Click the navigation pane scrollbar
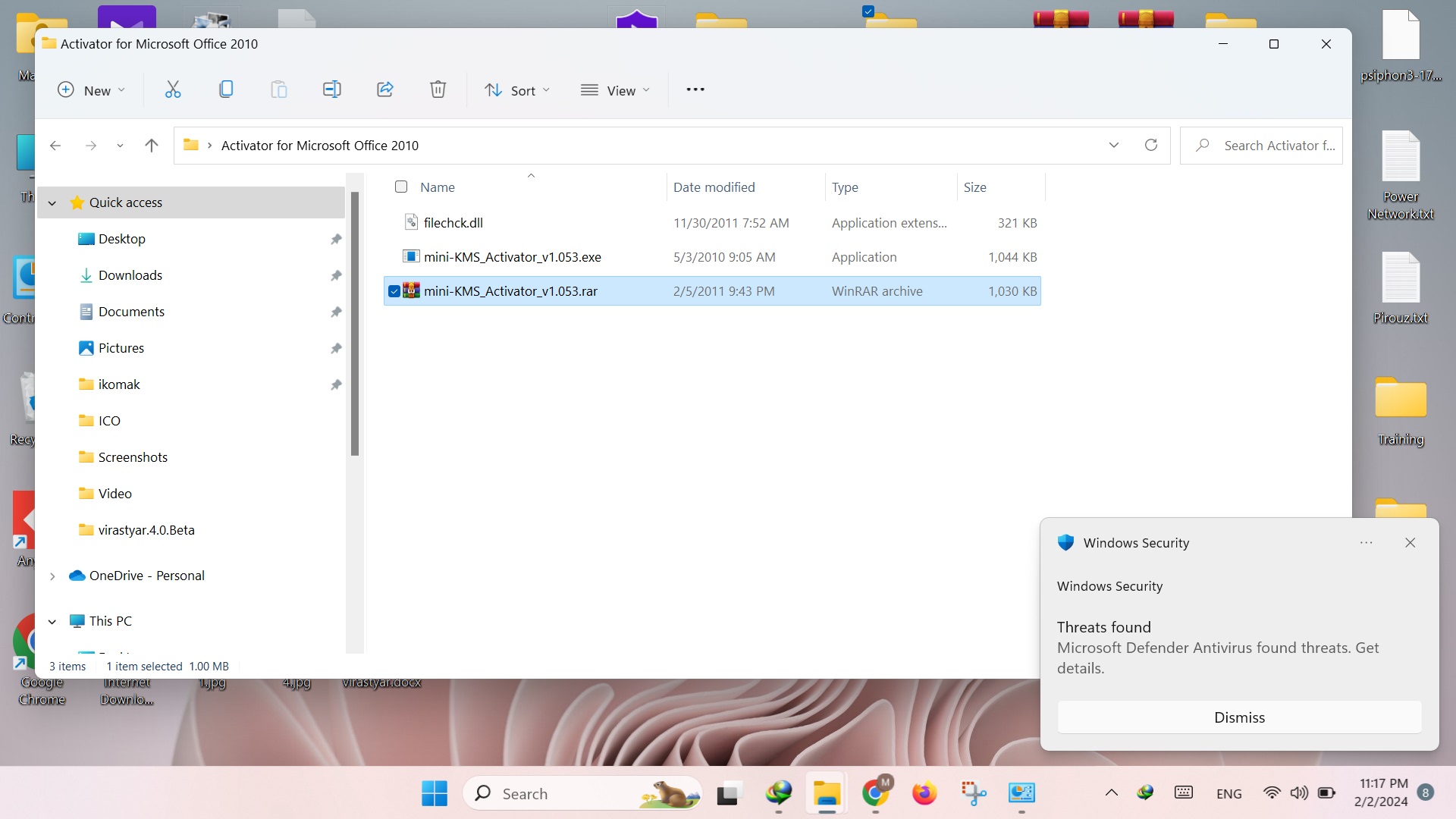 point(354,324)
